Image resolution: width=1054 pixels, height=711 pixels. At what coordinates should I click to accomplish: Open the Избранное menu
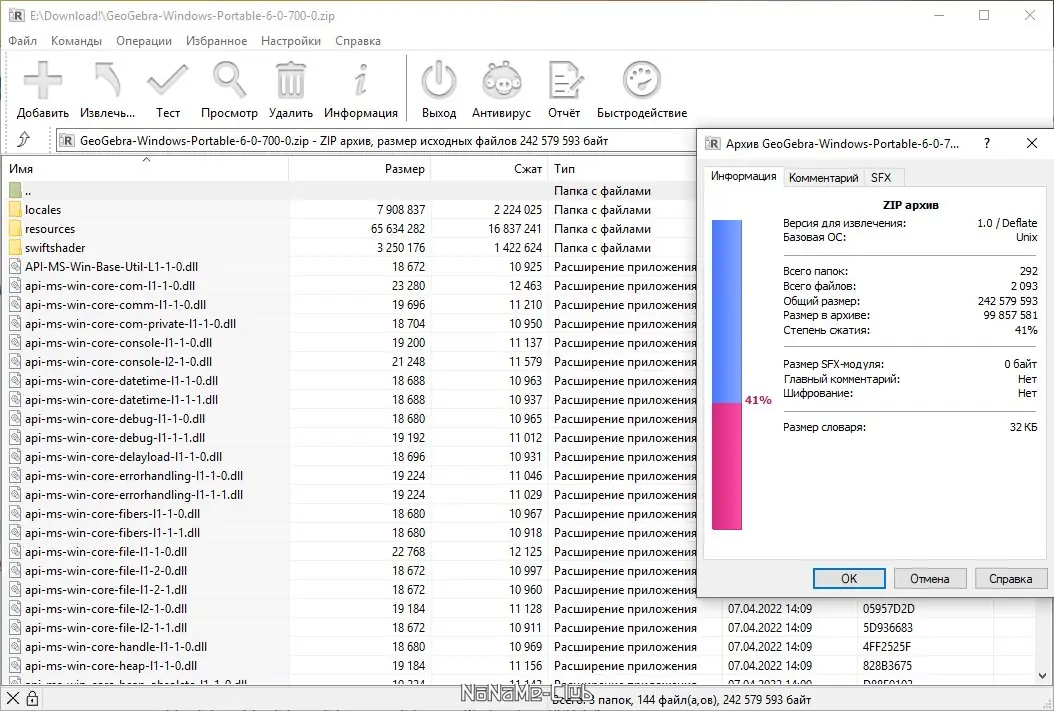click(x=216, y=41)
